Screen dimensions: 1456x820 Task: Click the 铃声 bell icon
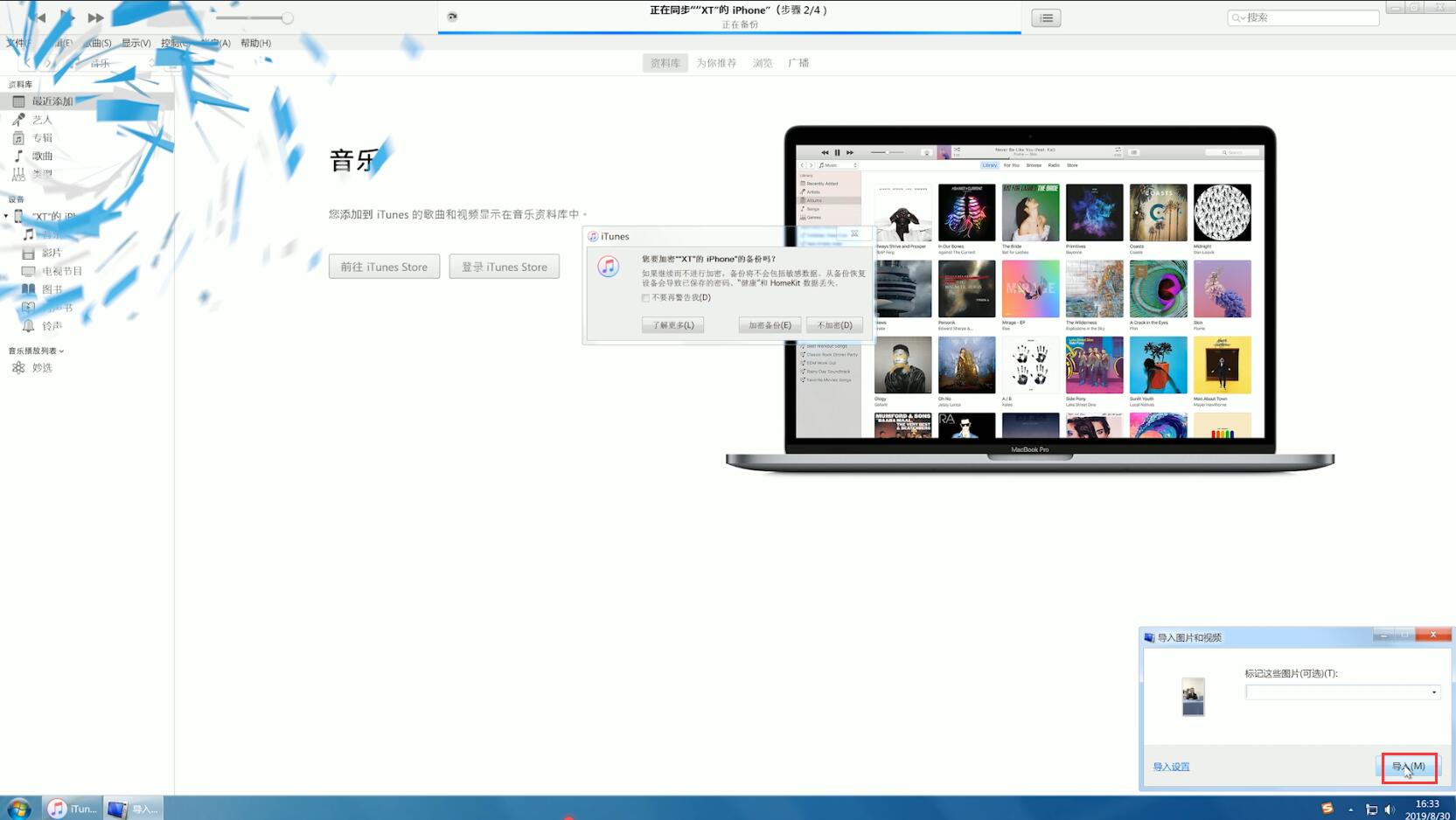(28, 326)
